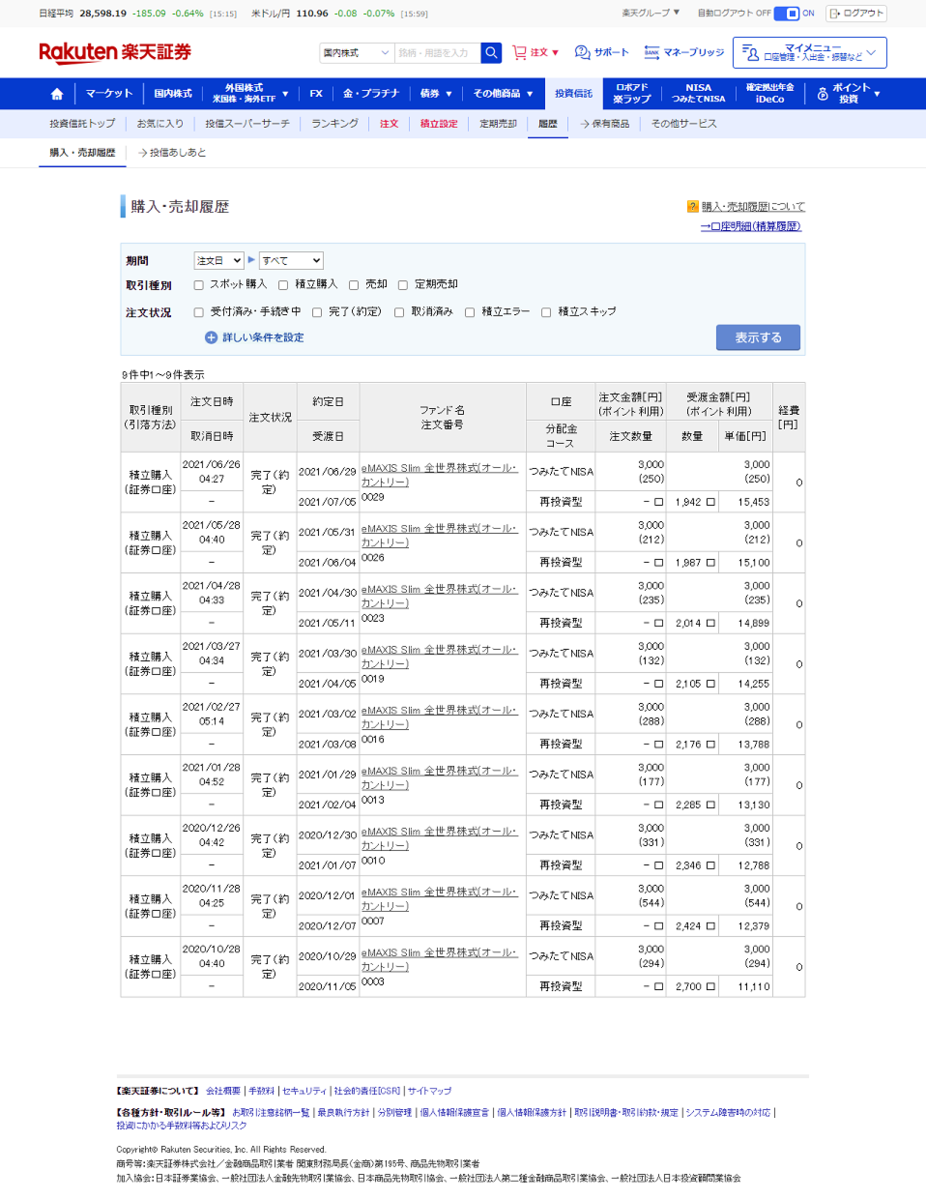Click quantity square icon in the 1,942 row
926x1200 pixels.
point(710,502)
